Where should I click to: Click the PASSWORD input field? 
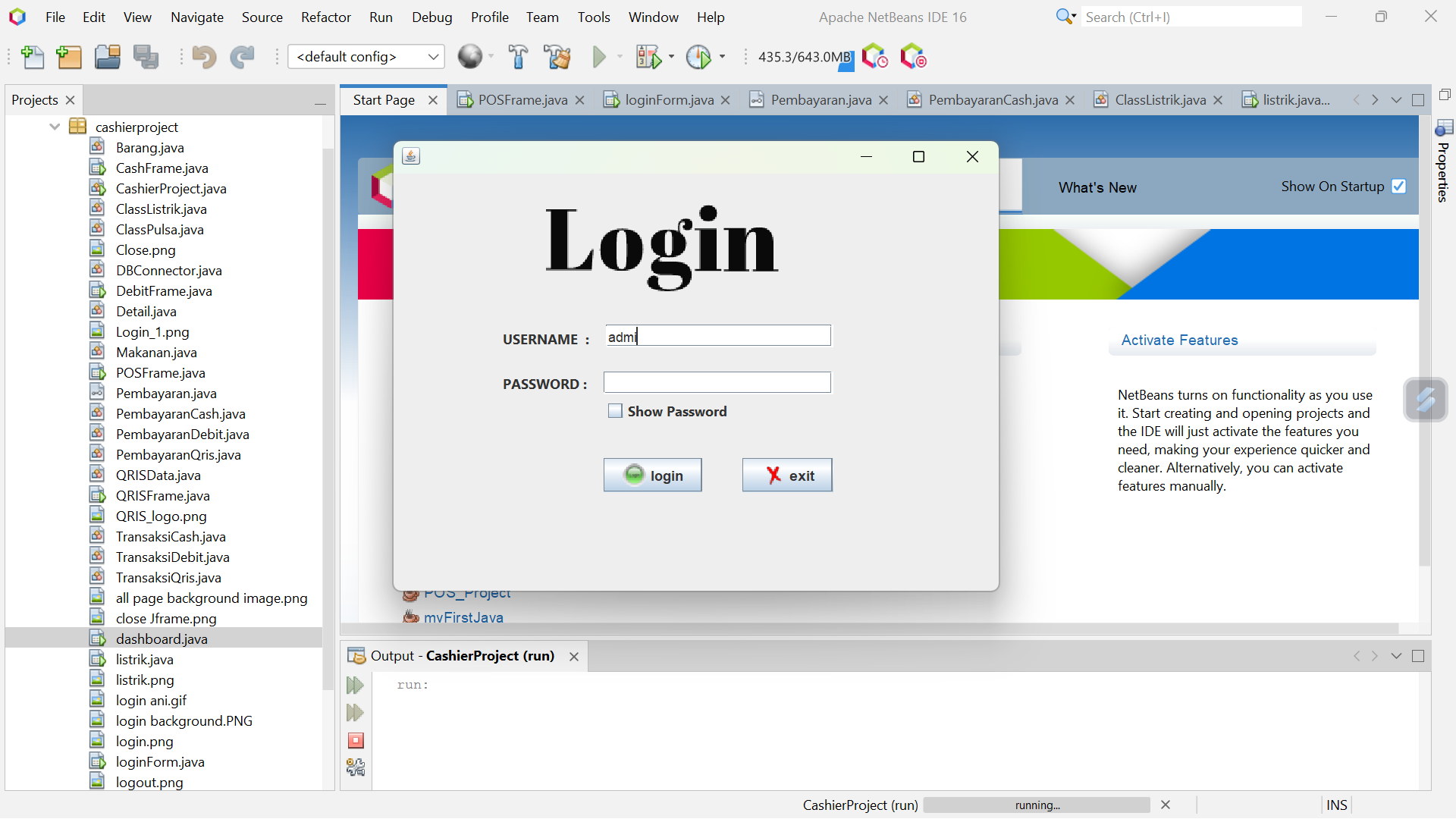717,383
